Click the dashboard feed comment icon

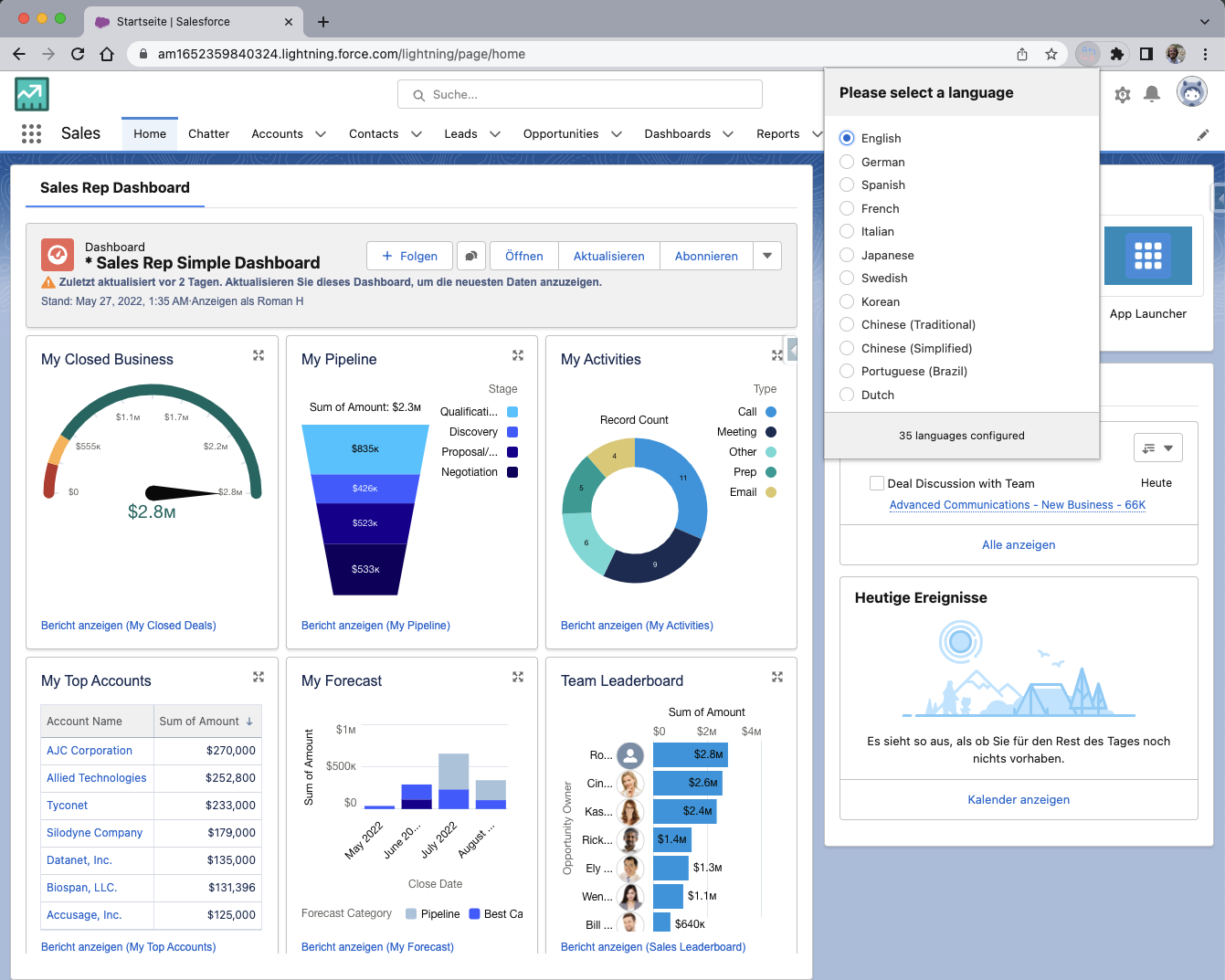471,256
